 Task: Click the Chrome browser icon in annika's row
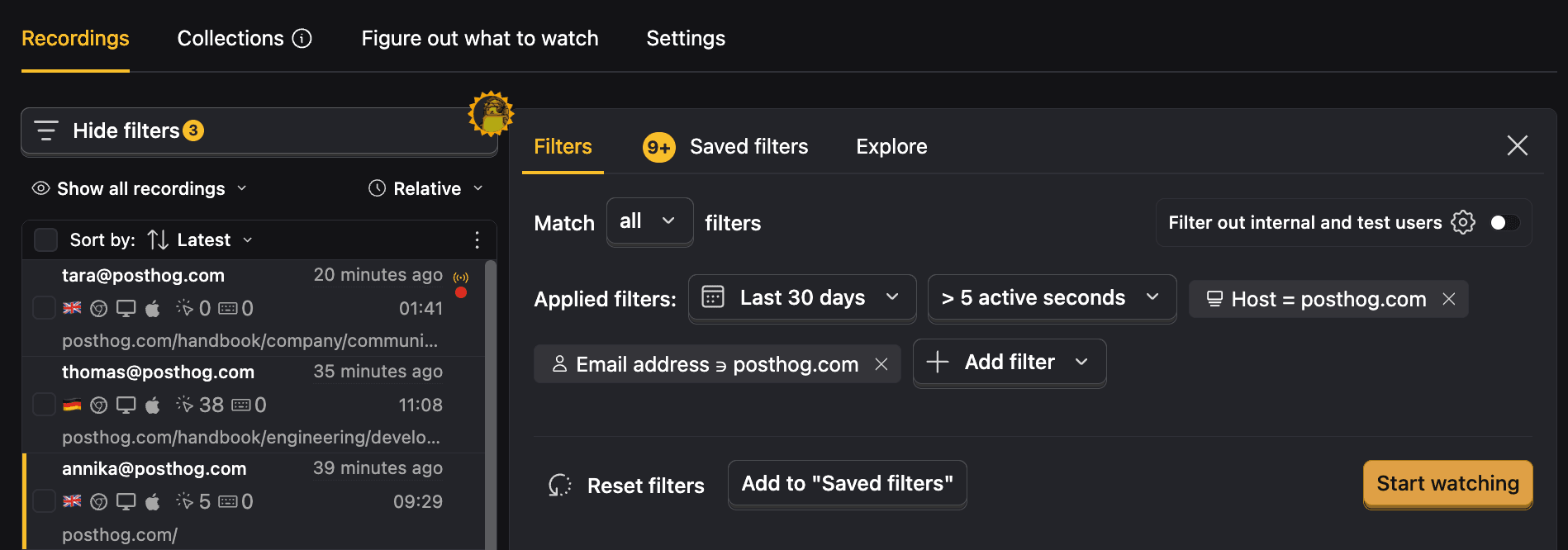pos(99,502)
